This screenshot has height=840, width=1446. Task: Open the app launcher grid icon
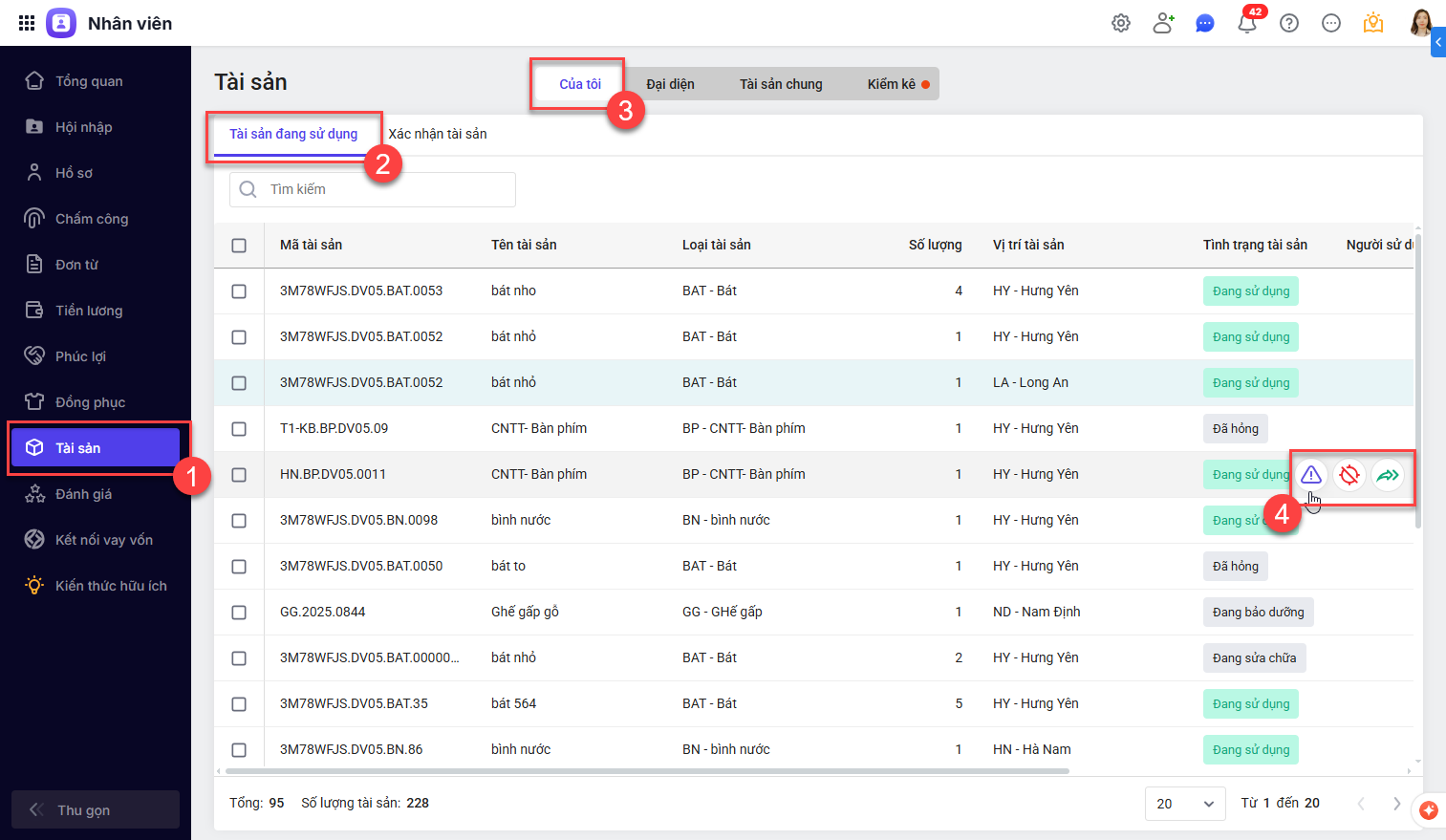point(27,23)
